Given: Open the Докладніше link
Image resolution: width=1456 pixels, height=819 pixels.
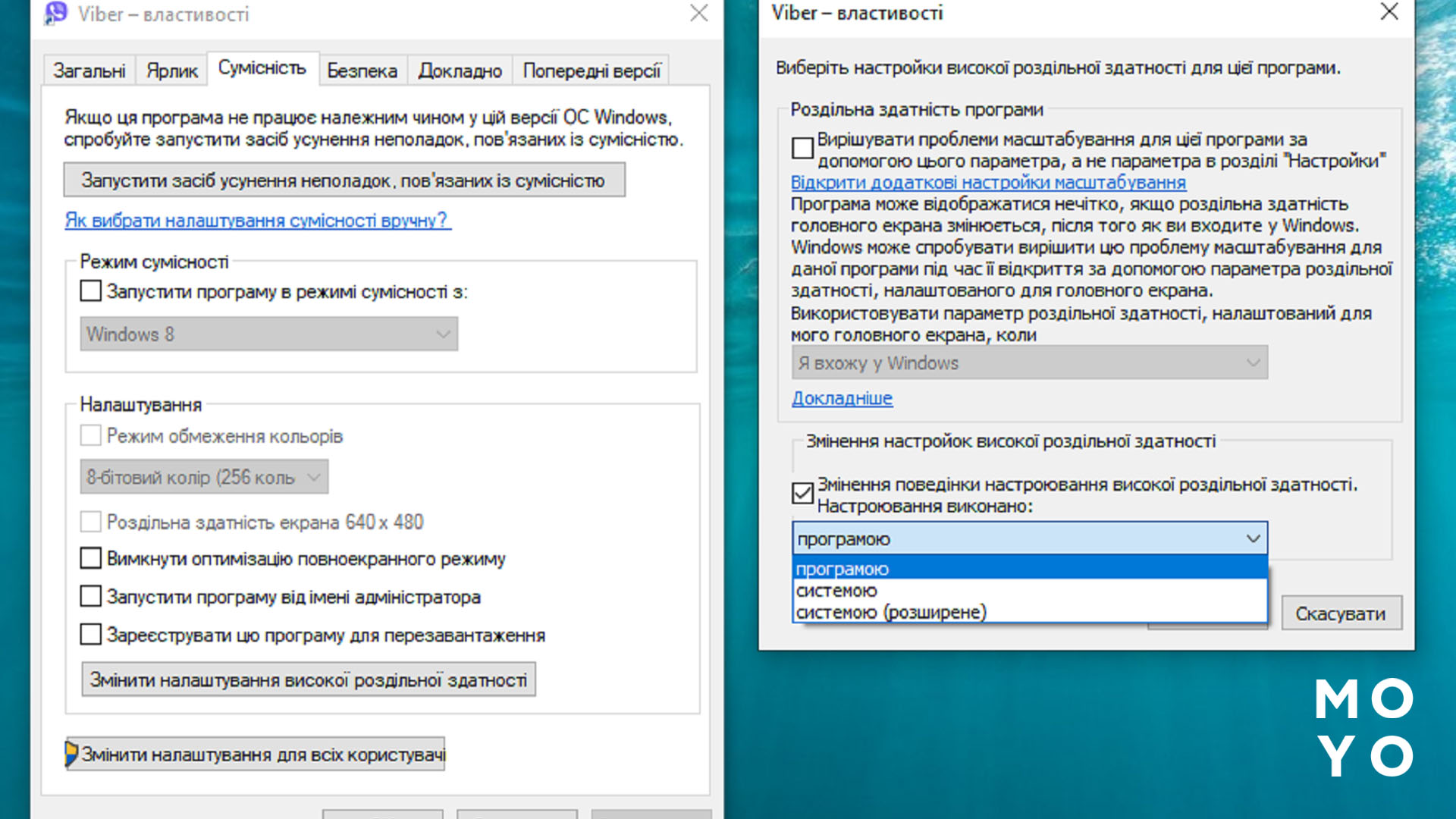Looking at the screenshot, I should pos(843,398).
